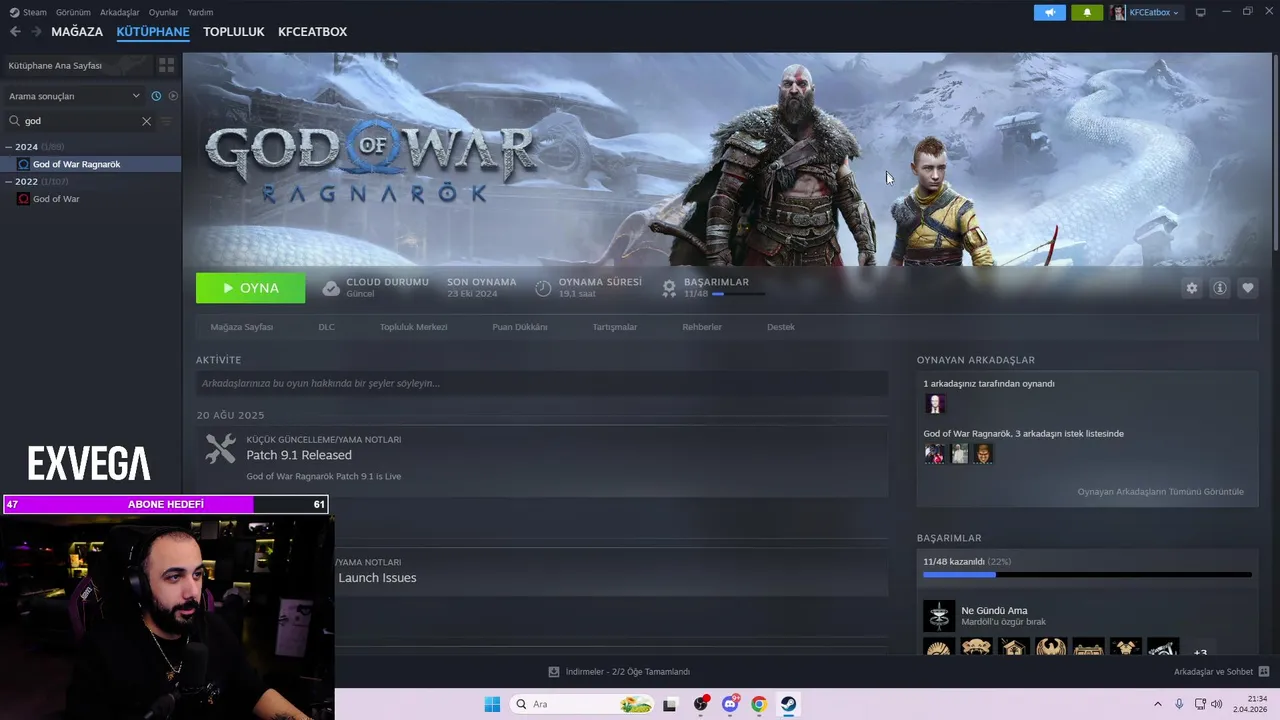
Task: Open the Puan Dükkânı link
Action: (520, 327)
